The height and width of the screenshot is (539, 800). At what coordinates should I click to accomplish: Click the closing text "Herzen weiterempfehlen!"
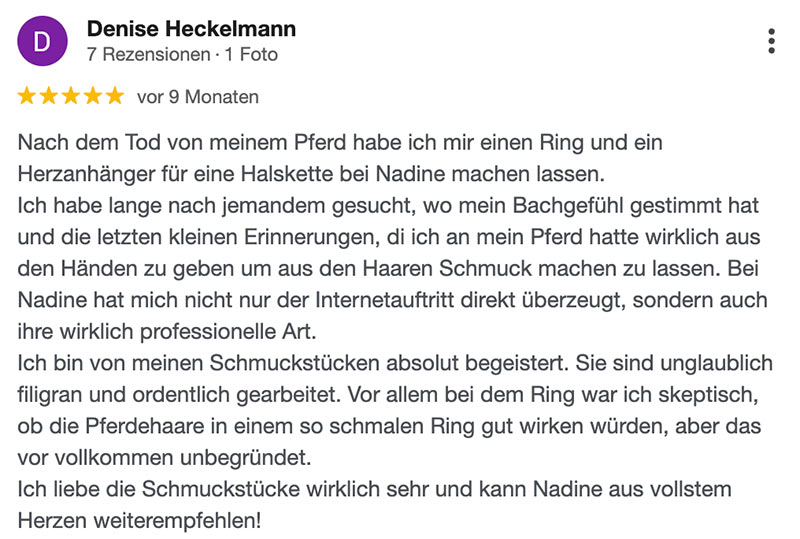[x=139, y=522]
